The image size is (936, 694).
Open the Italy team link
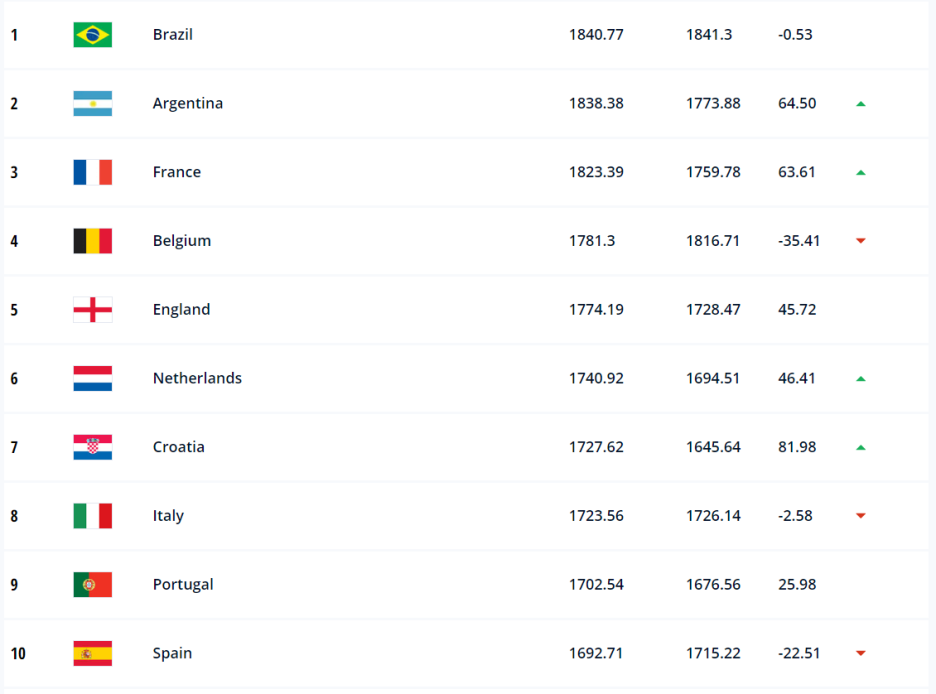(x=168, y=516)
